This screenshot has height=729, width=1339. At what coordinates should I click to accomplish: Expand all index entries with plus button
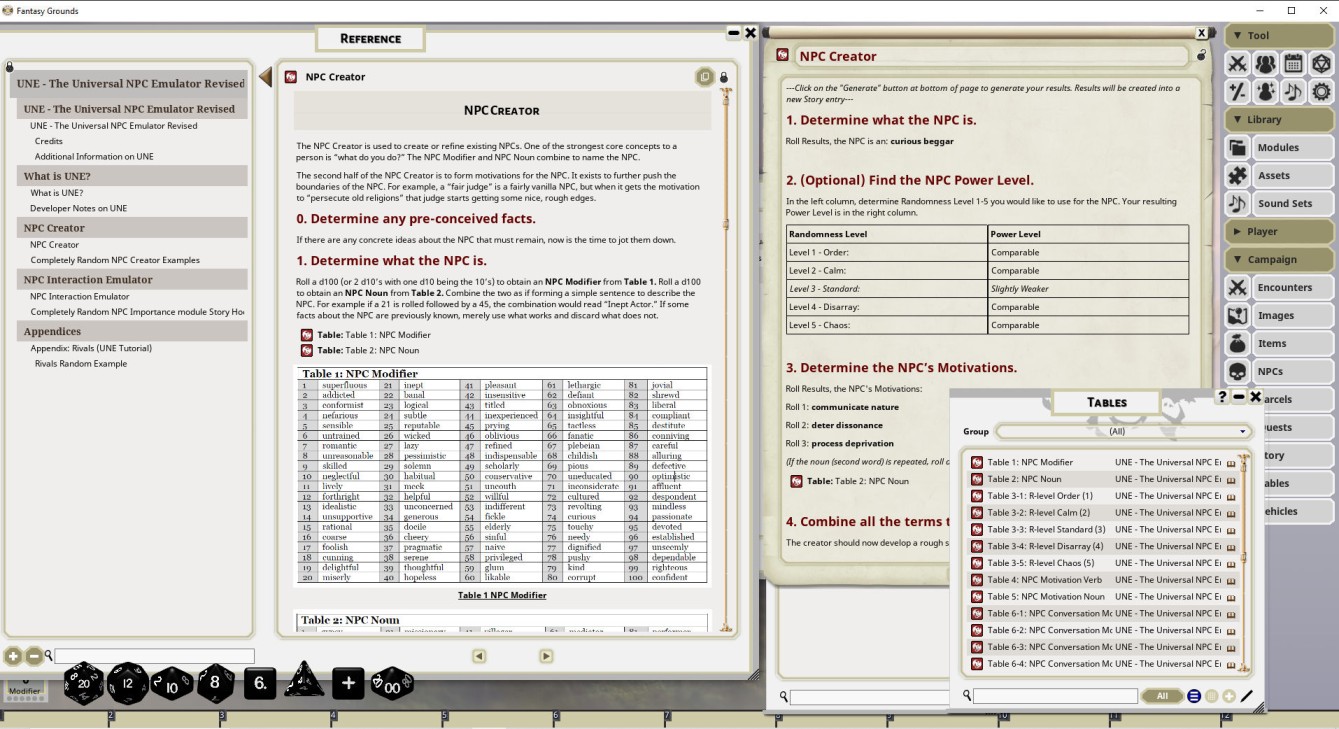click(13, 656)
